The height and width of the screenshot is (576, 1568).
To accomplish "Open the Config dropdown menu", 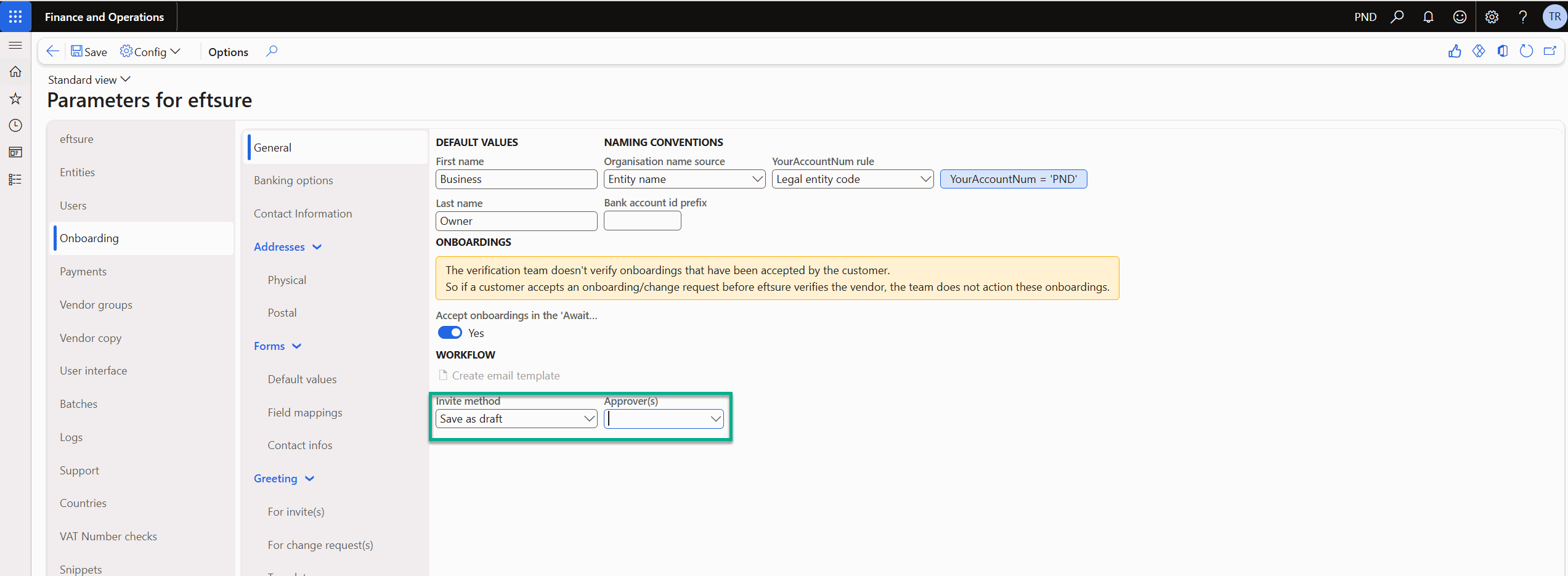I will pyautogui.click(x=150, y=52).
